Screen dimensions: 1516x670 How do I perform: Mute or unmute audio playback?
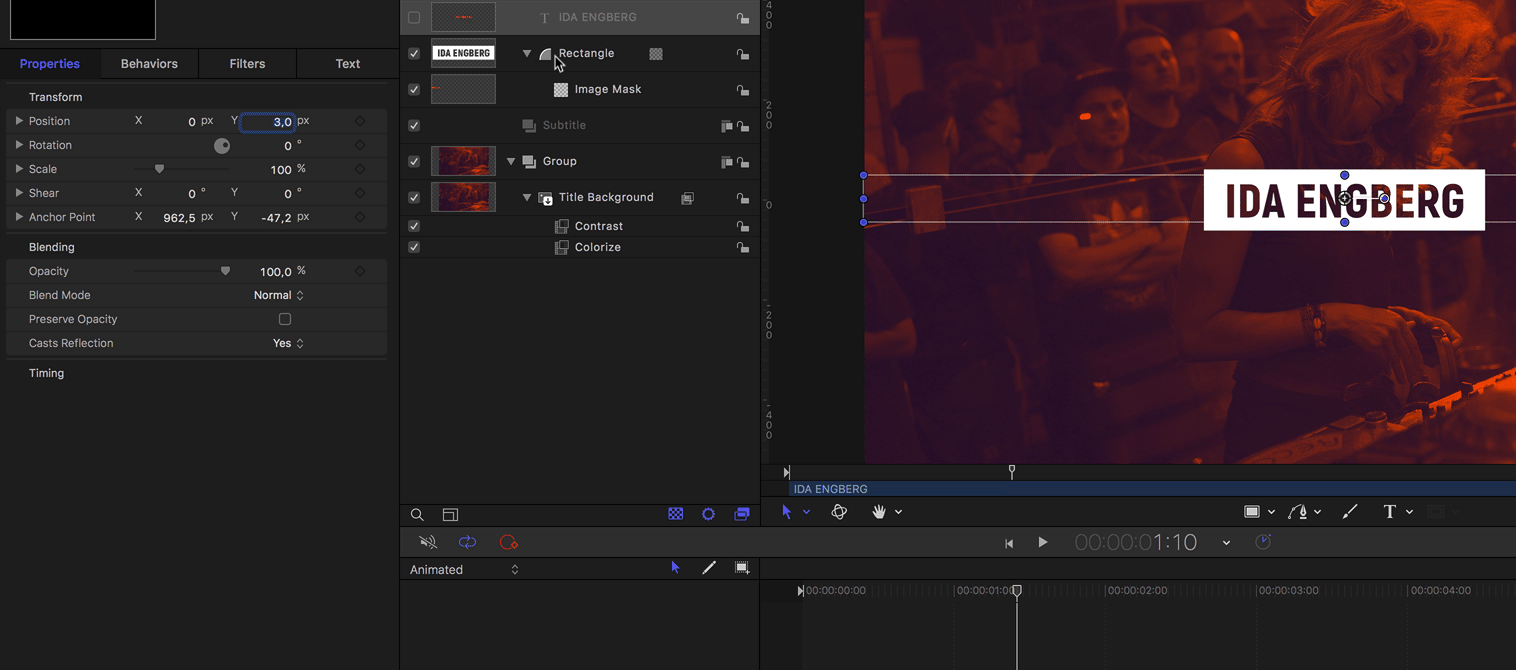point(428,542)
